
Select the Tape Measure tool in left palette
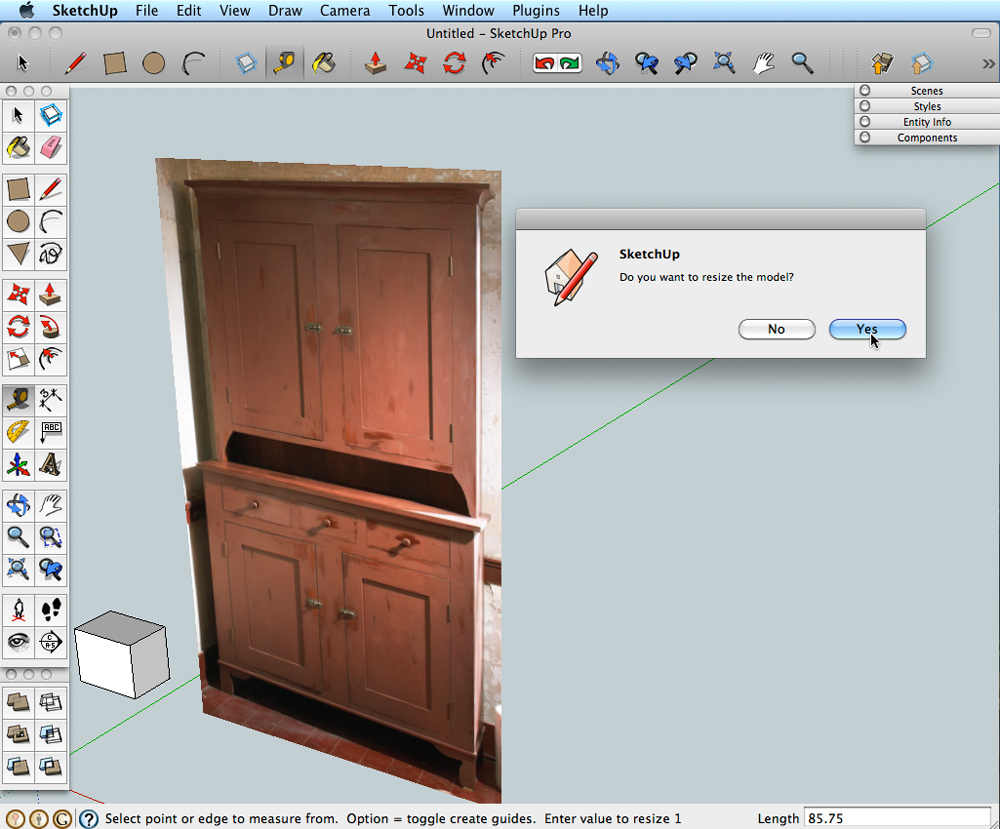coord(18,400)
